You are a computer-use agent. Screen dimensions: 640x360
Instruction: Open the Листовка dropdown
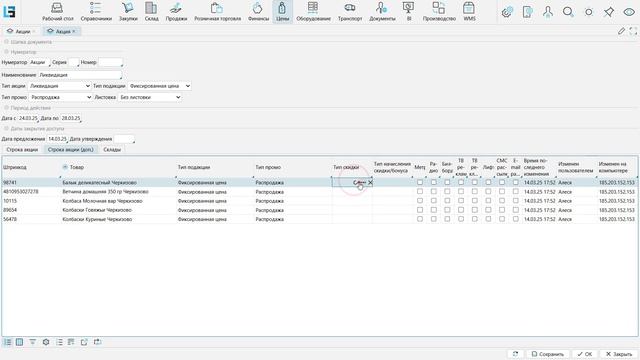pyautogui.click(x=150, y=97)
